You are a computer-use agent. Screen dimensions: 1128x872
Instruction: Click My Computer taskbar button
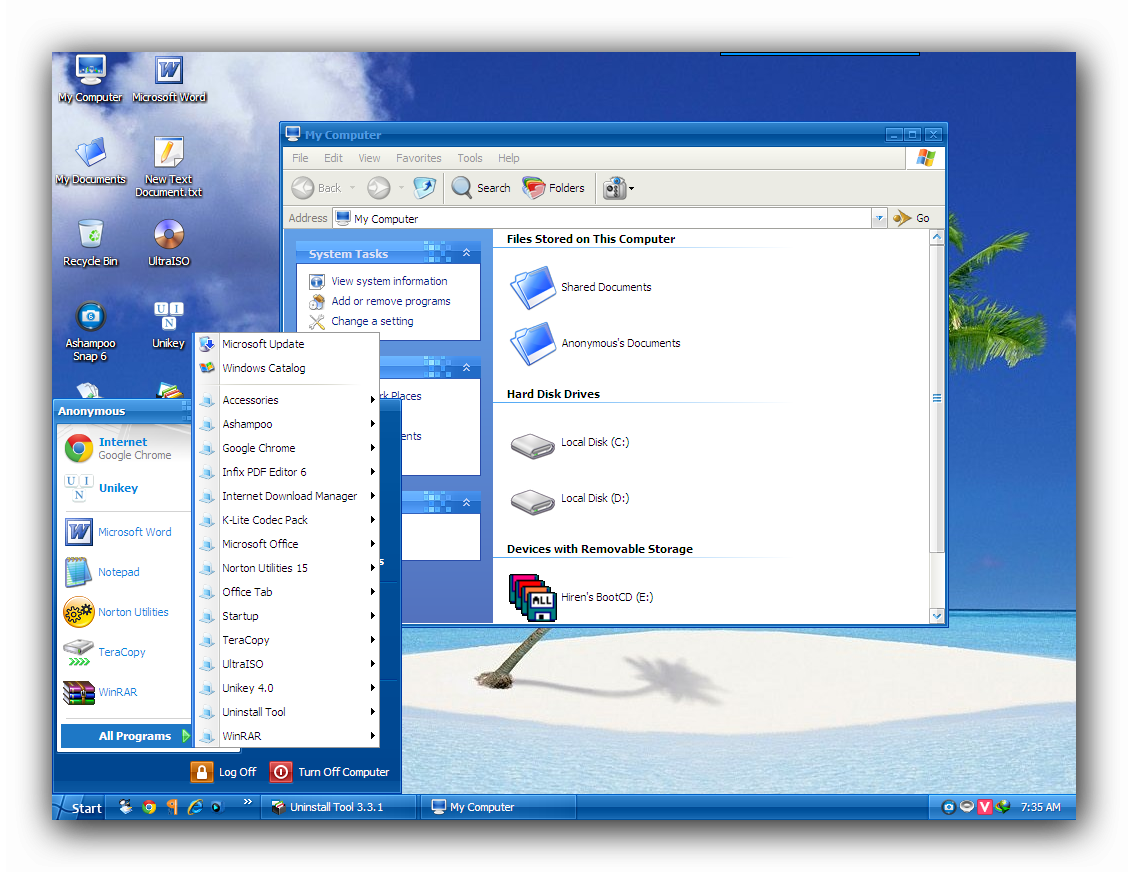[498, 807]
